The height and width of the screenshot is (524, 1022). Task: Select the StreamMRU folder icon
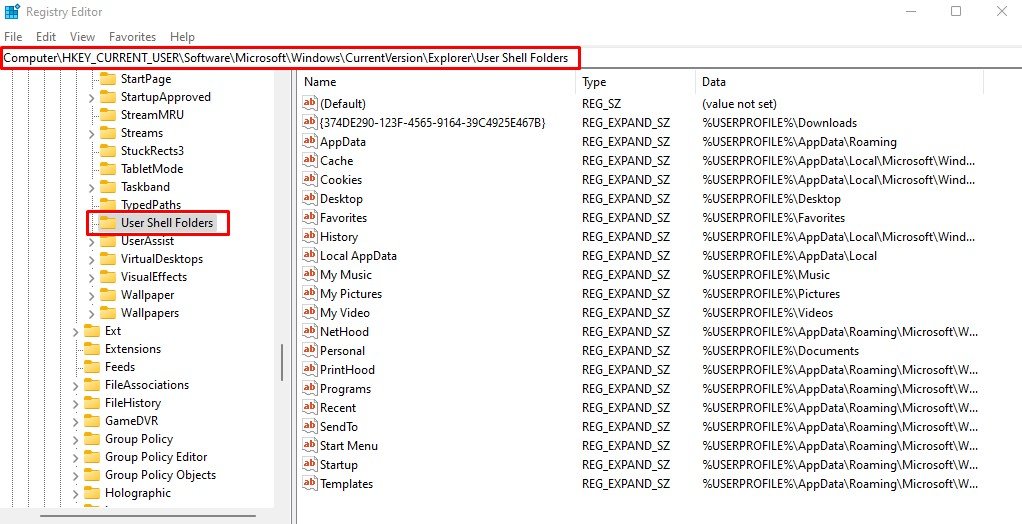click(x=108, y=115)
